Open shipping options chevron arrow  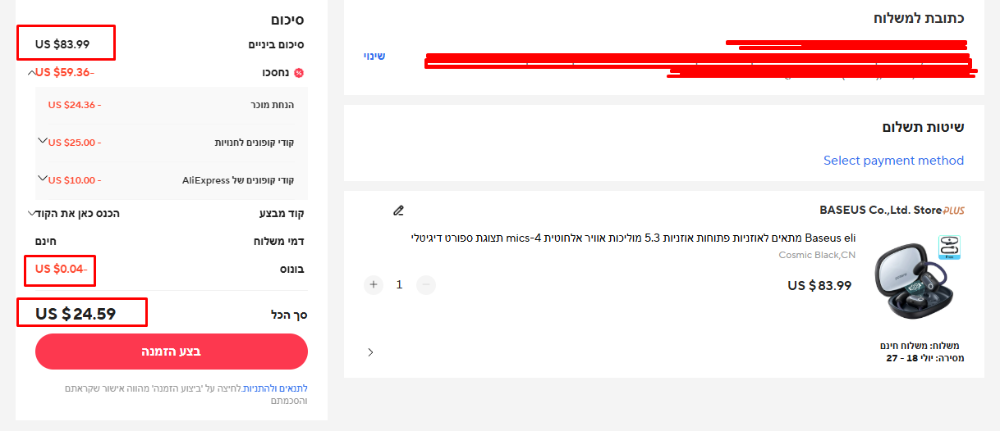pyautogui.click(x=371, y=352)
